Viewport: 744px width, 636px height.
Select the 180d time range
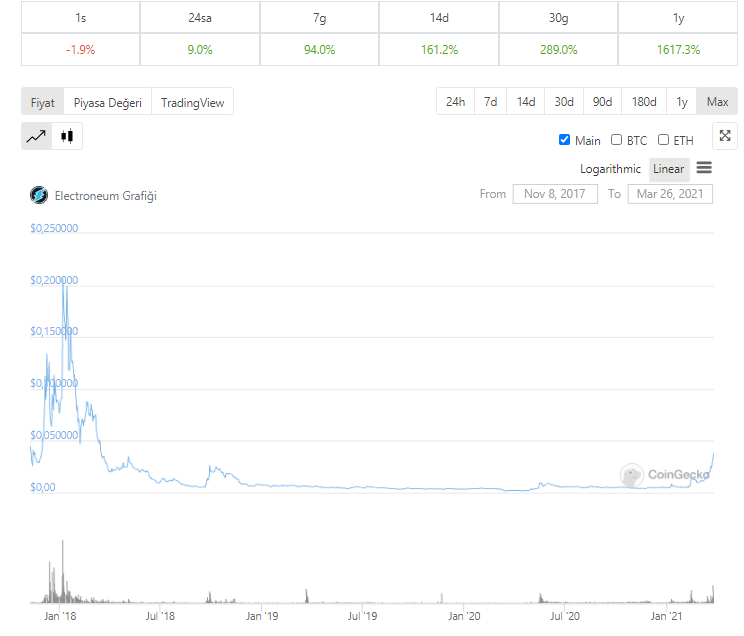[x=644, y=102]
